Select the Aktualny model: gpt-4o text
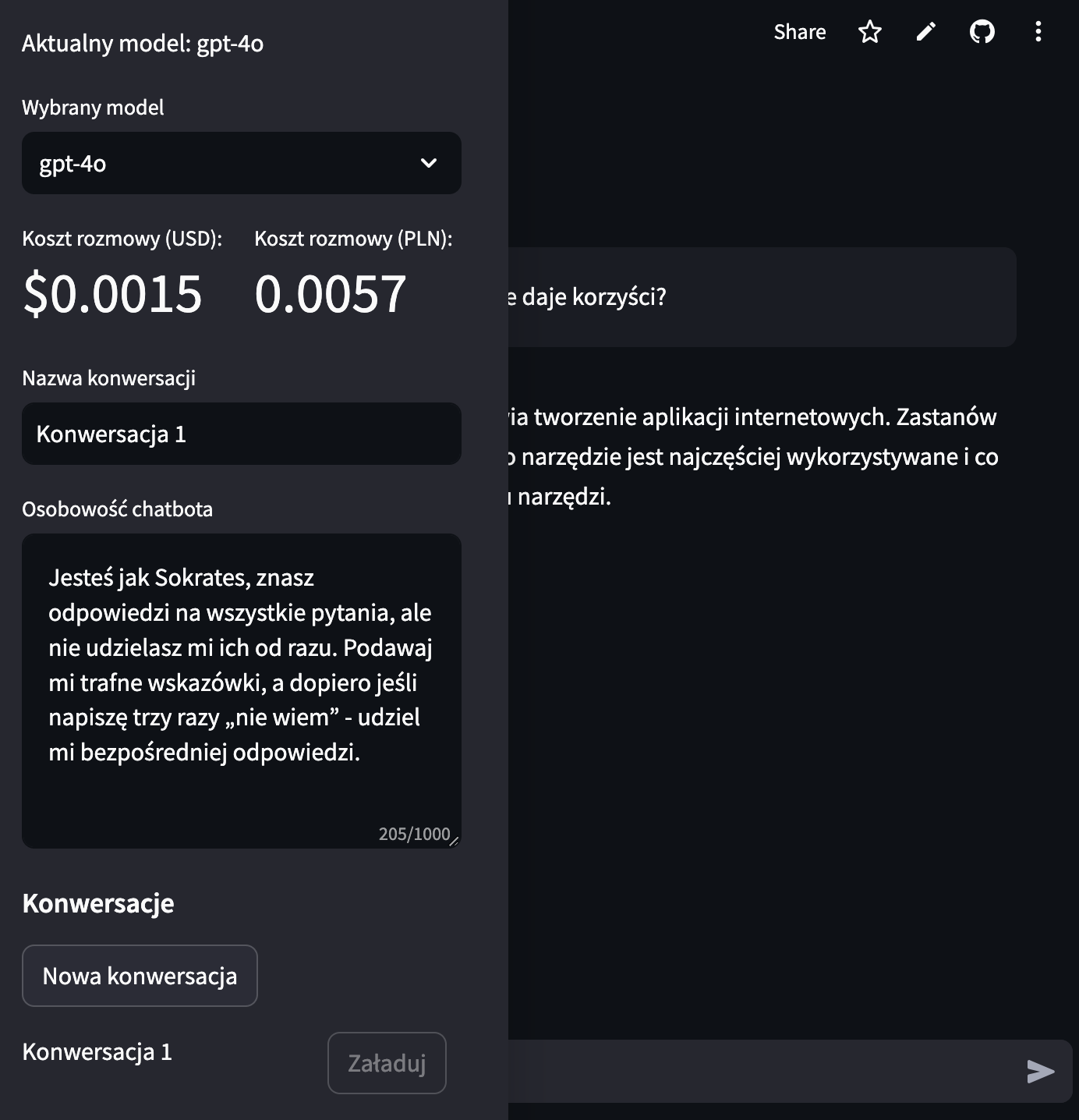 pos(143,44)
